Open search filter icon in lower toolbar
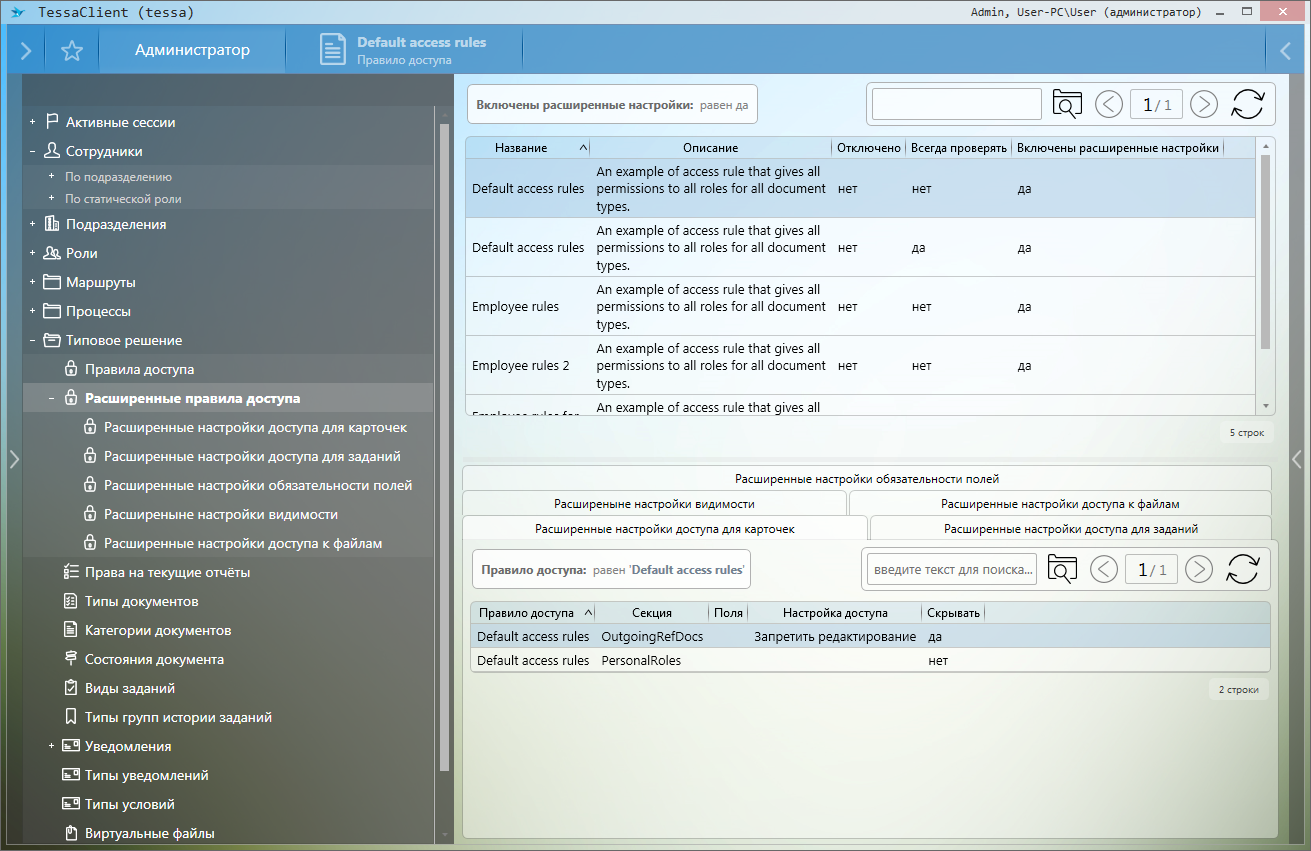Screen dimensions: 1311x851 pos(1062,569)
